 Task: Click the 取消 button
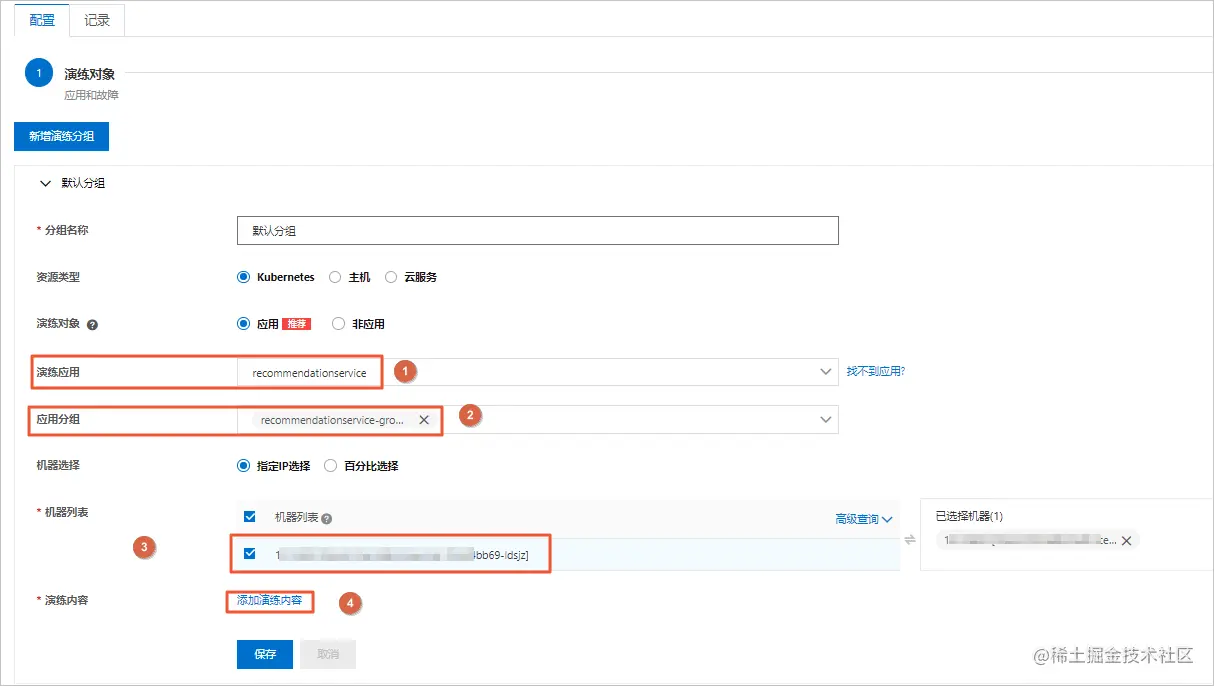tap(328, 654)
